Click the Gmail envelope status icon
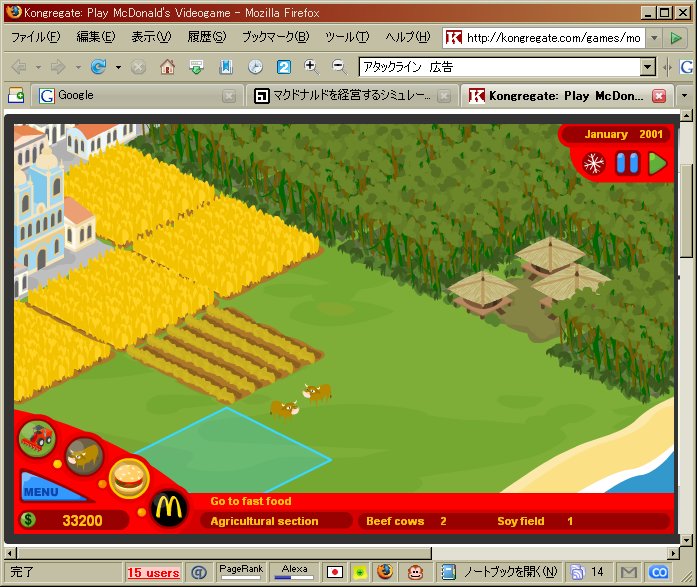This screenshot has width=697, height=587. [629, 572]
